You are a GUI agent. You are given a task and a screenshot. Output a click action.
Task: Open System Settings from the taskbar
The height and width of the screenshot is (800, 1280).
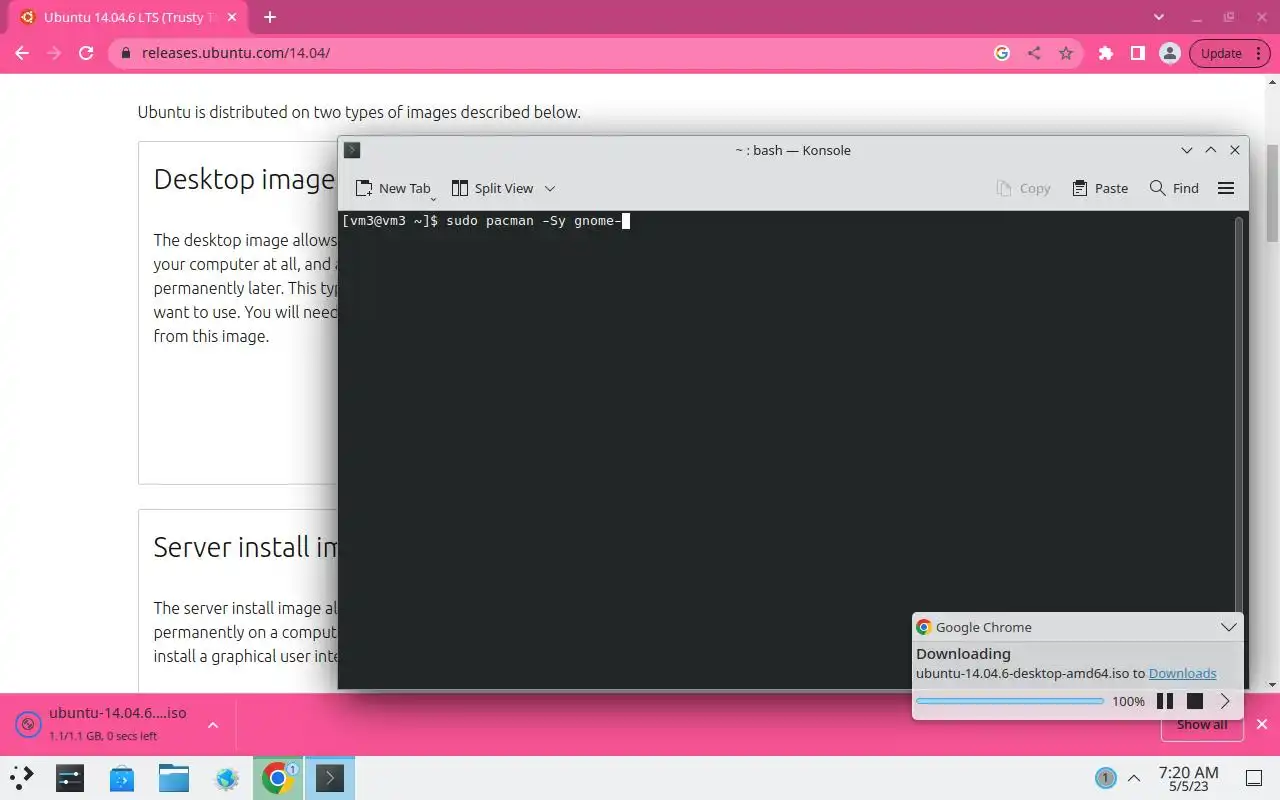[x=70, y=777]
